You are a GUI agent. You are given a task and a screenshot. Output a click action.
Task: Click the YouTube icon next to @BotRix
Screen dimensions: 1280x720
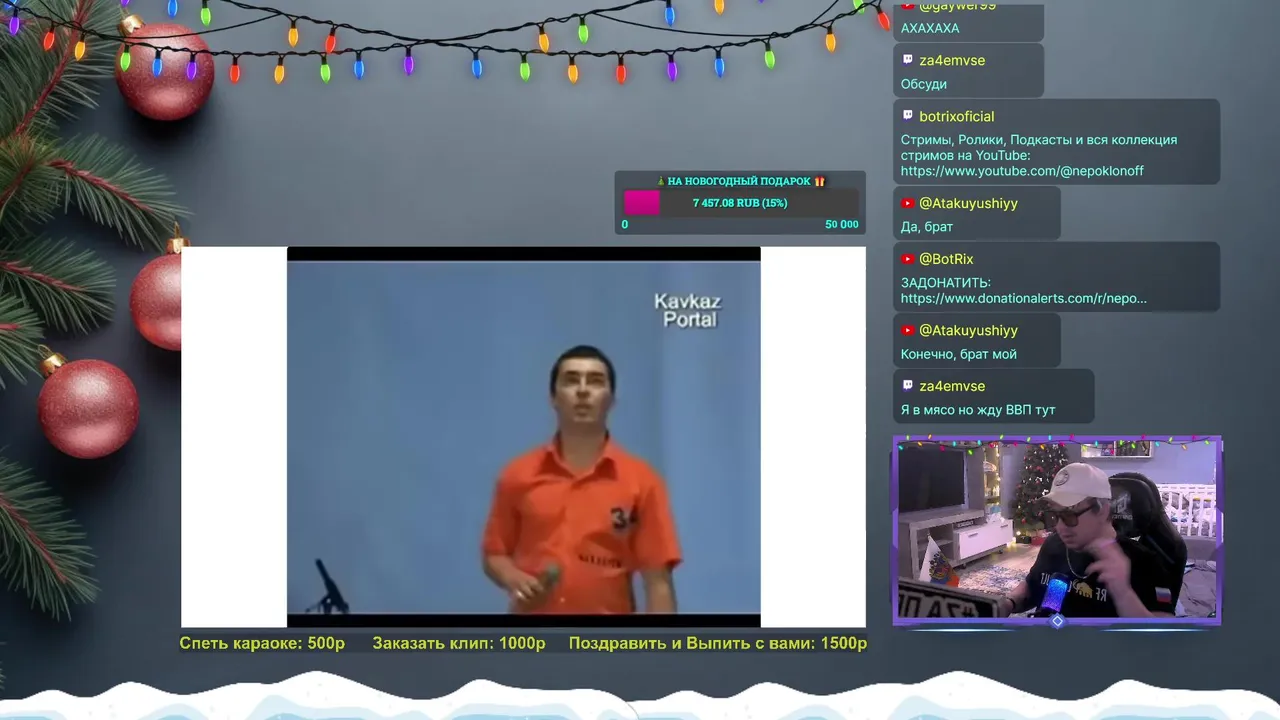(x=907, y=259)
